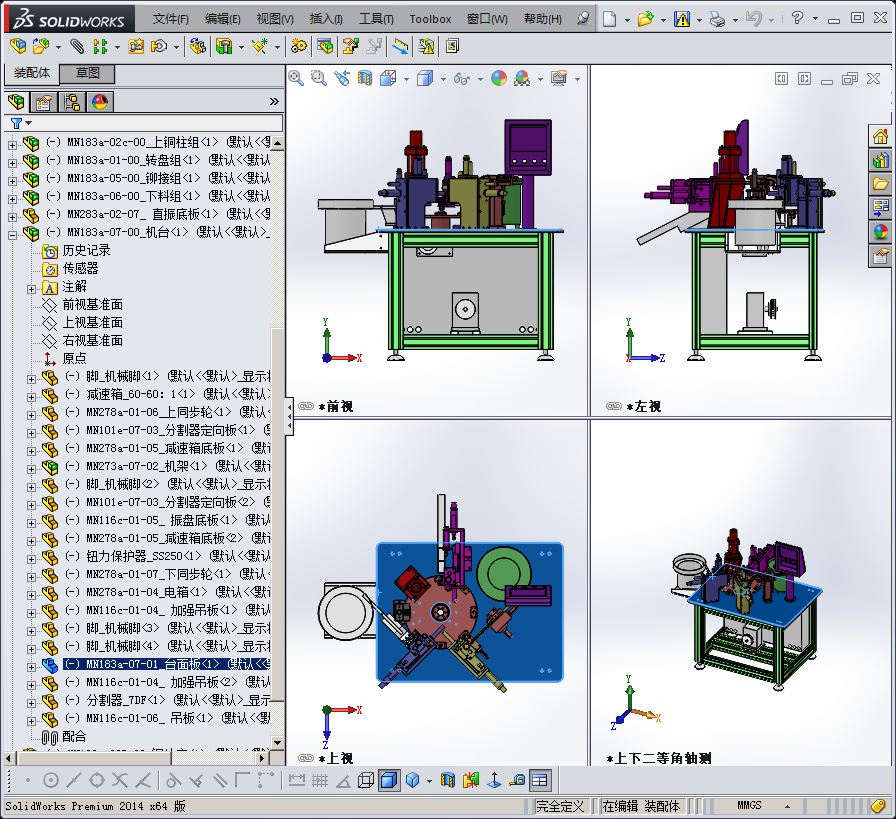Screen dimensions: 896x819
Task: Open the 文件(F) menu
Action: coord(170,19)
